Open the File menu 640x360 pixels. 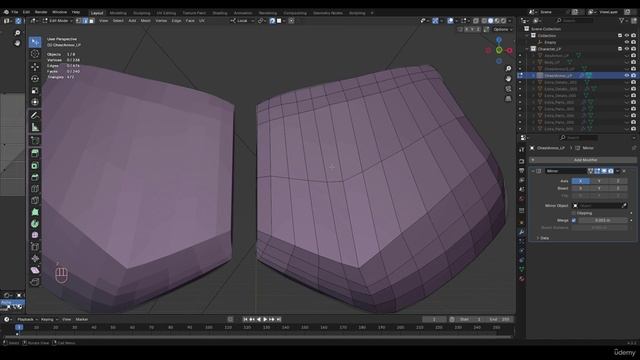pos(15,12)
